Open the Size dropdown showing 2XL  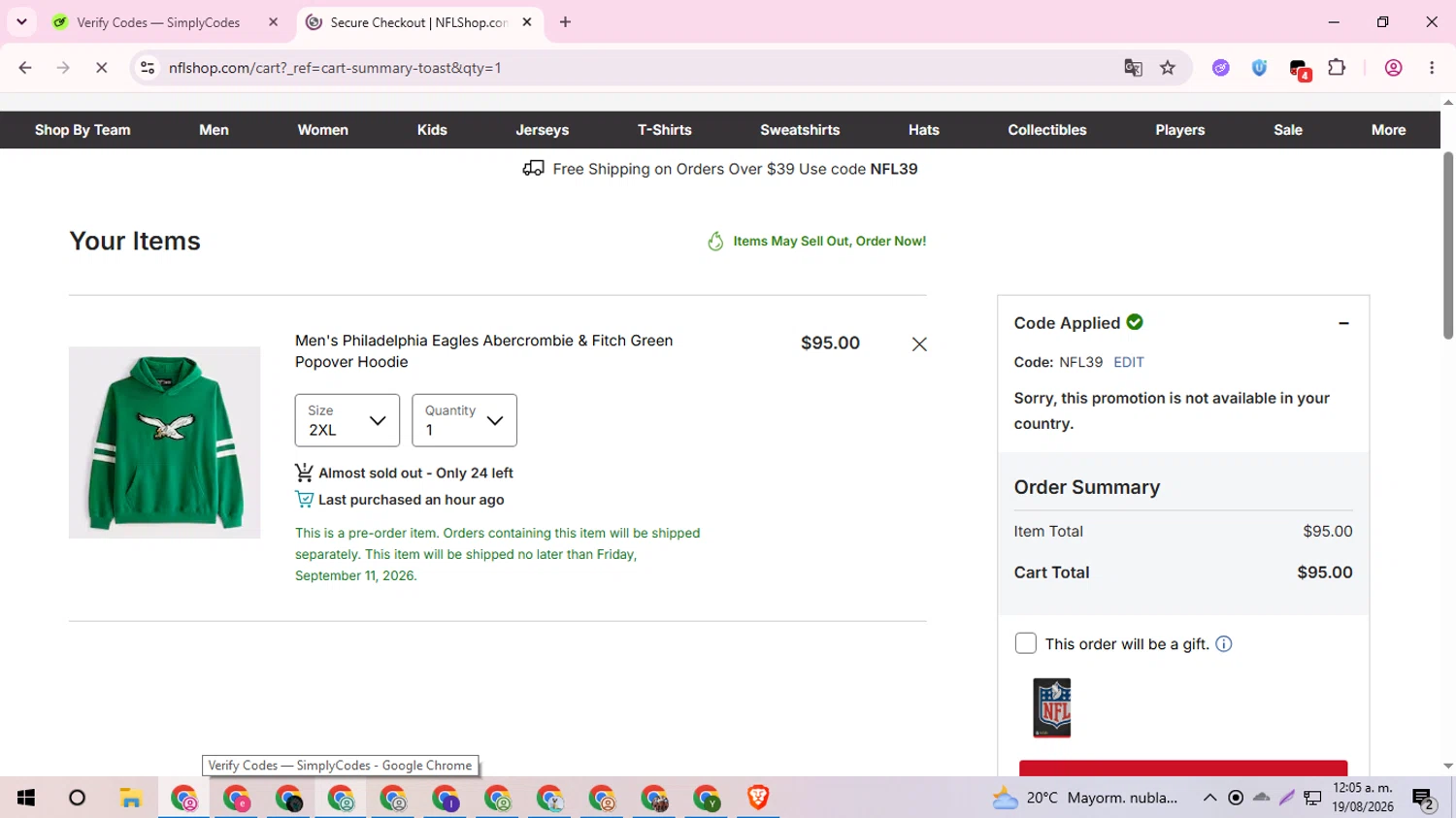[x=347, y=420]
